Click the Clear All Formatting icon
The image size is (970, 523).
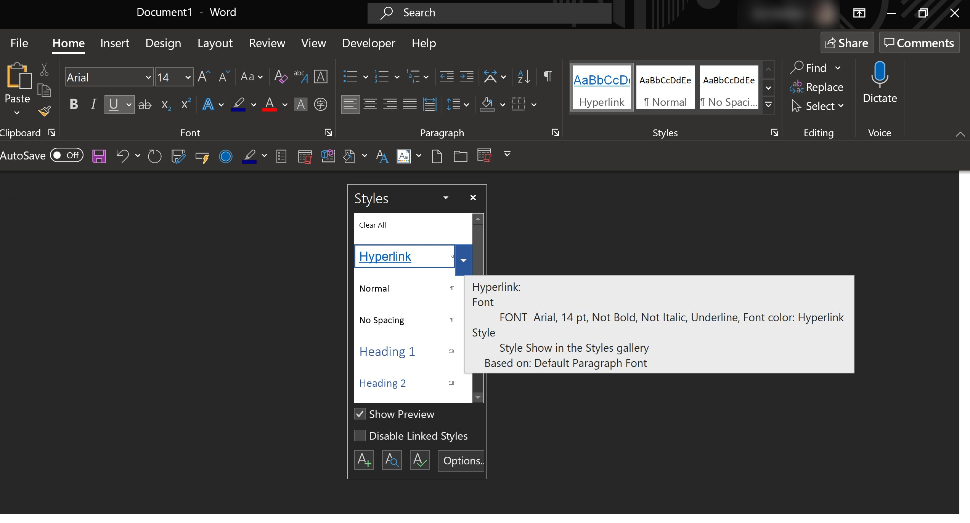281,77
